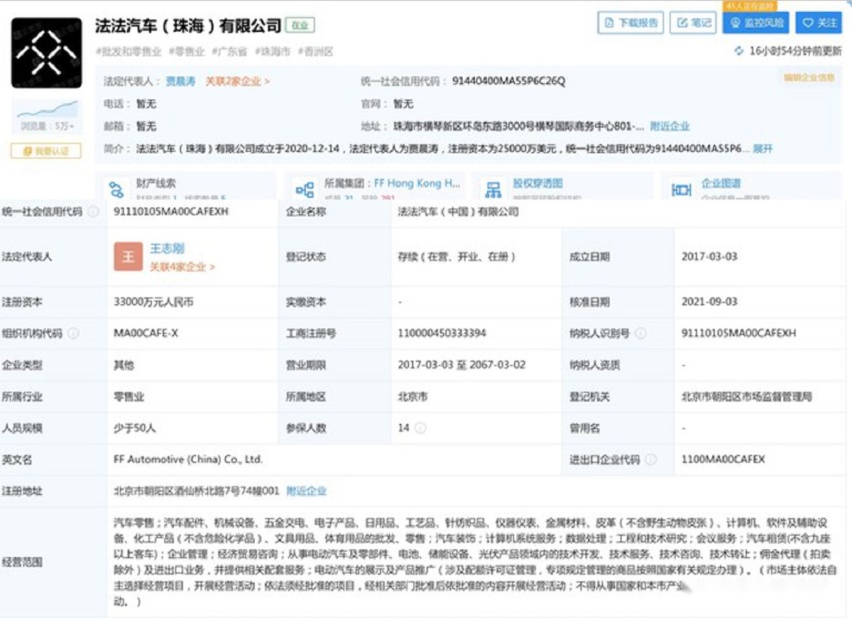The height and width of the screenshot is (625, 852).
Task: Click company name 法法汽车（中国）有限公司 cell
Action: click(x=458, y=211)
